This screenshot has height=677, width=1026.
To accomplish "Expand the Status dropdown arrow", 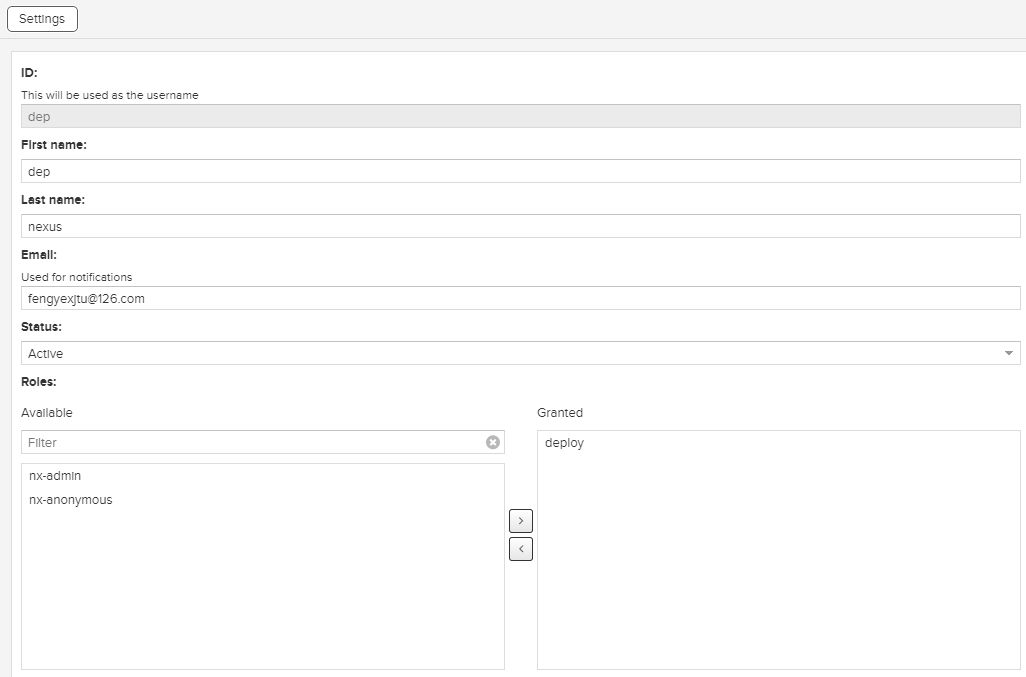I will point(1008,353).
